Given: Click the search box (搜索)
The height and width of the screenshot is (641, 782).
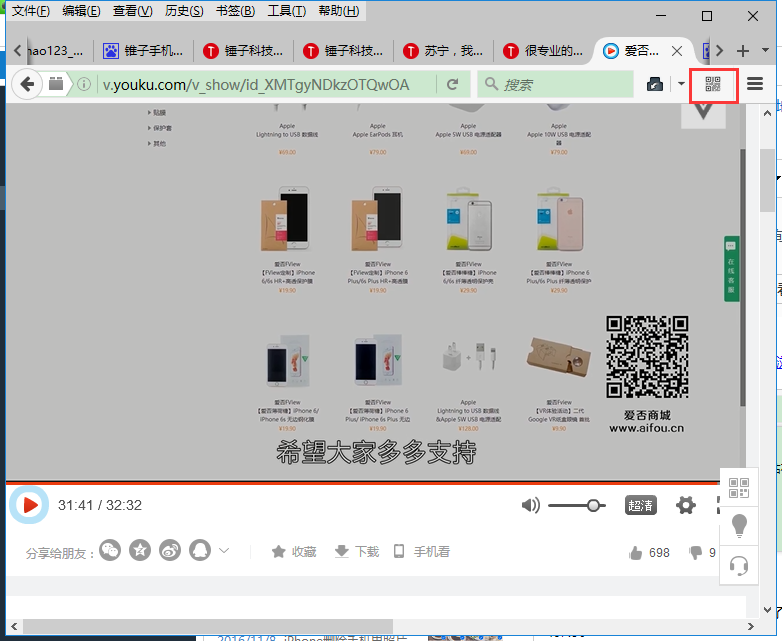Looking at the screenshot, I should [x=555, y=84].
